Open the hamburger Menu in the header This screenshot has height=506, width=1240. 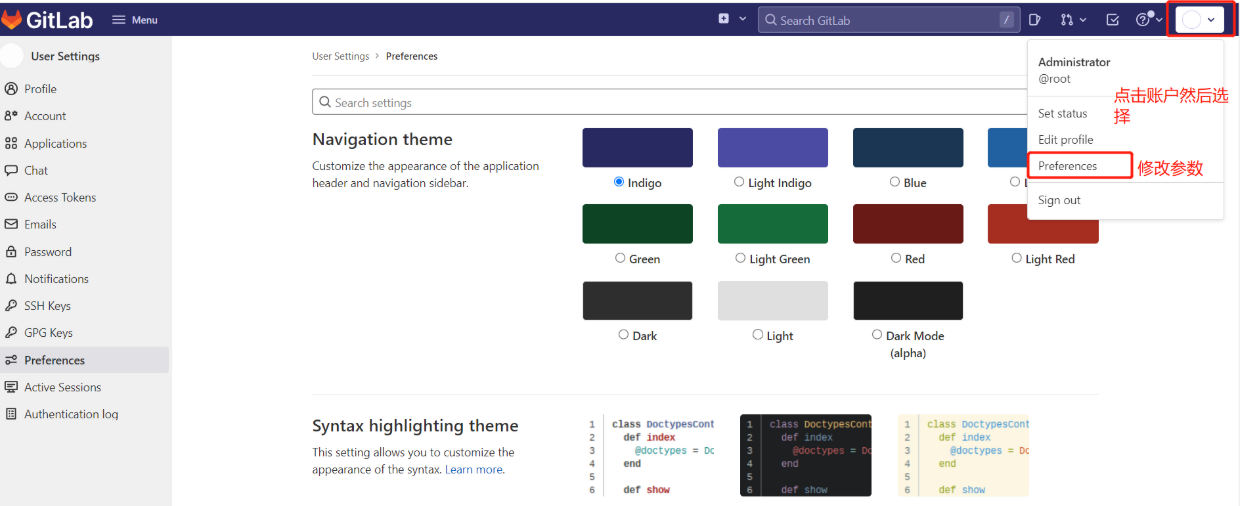[x=135, y=20]
